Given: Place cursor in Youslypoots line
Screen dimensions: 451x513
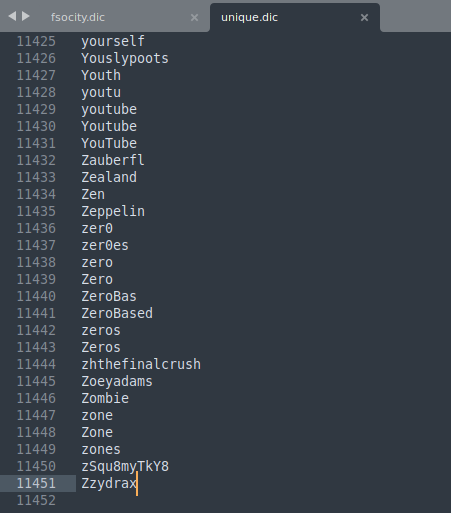Looking at the screenshot, I should (x=125, y=58).
